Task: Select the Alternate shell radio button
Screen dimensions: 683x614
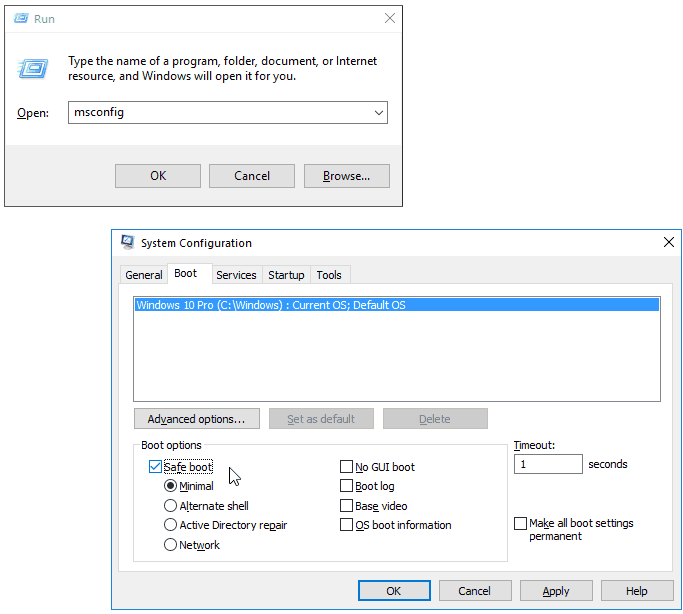Action: coord(171,506)
